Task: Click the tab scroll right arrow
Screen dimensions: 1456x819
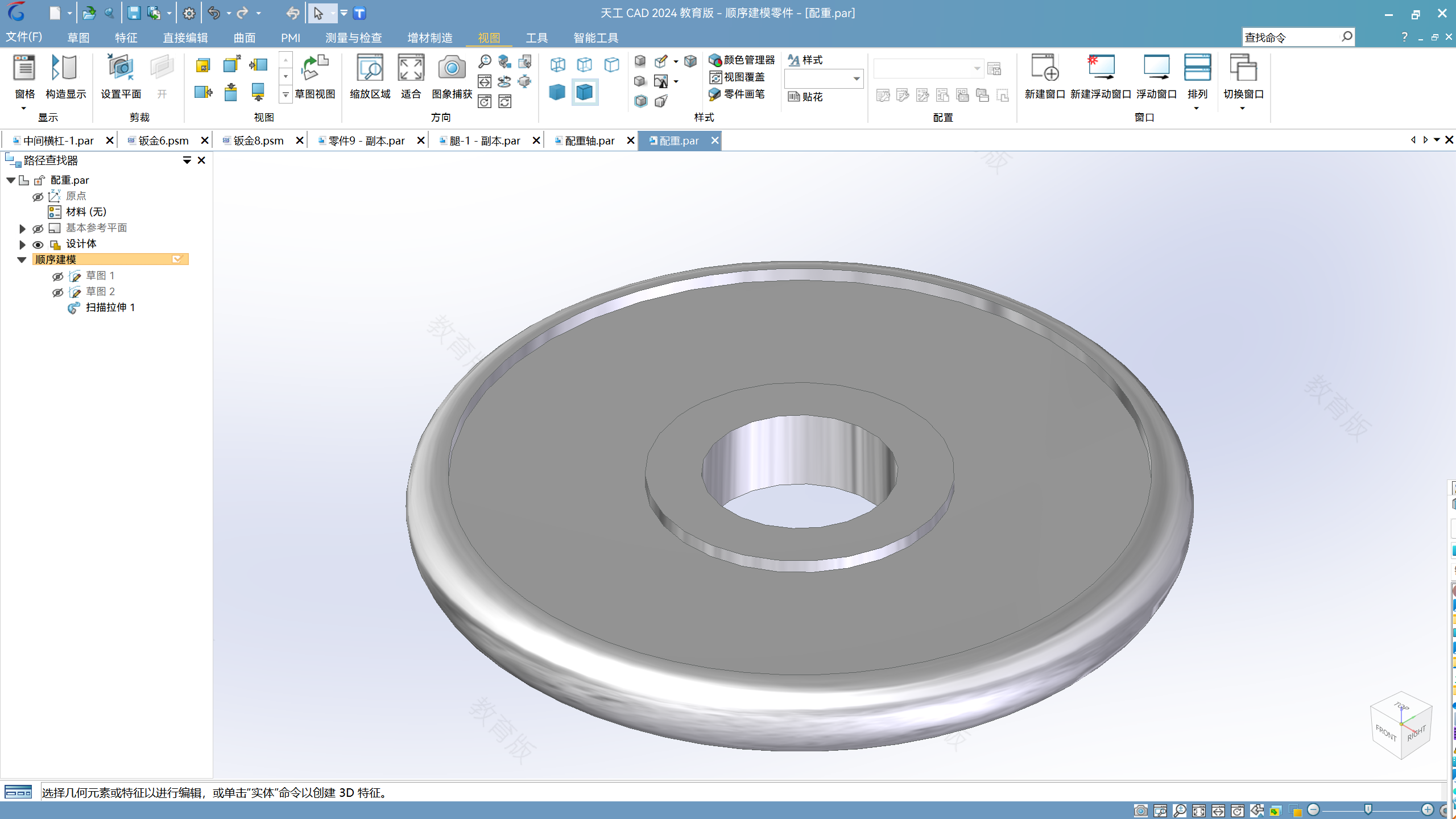Action: click(x=1425, y=140)
